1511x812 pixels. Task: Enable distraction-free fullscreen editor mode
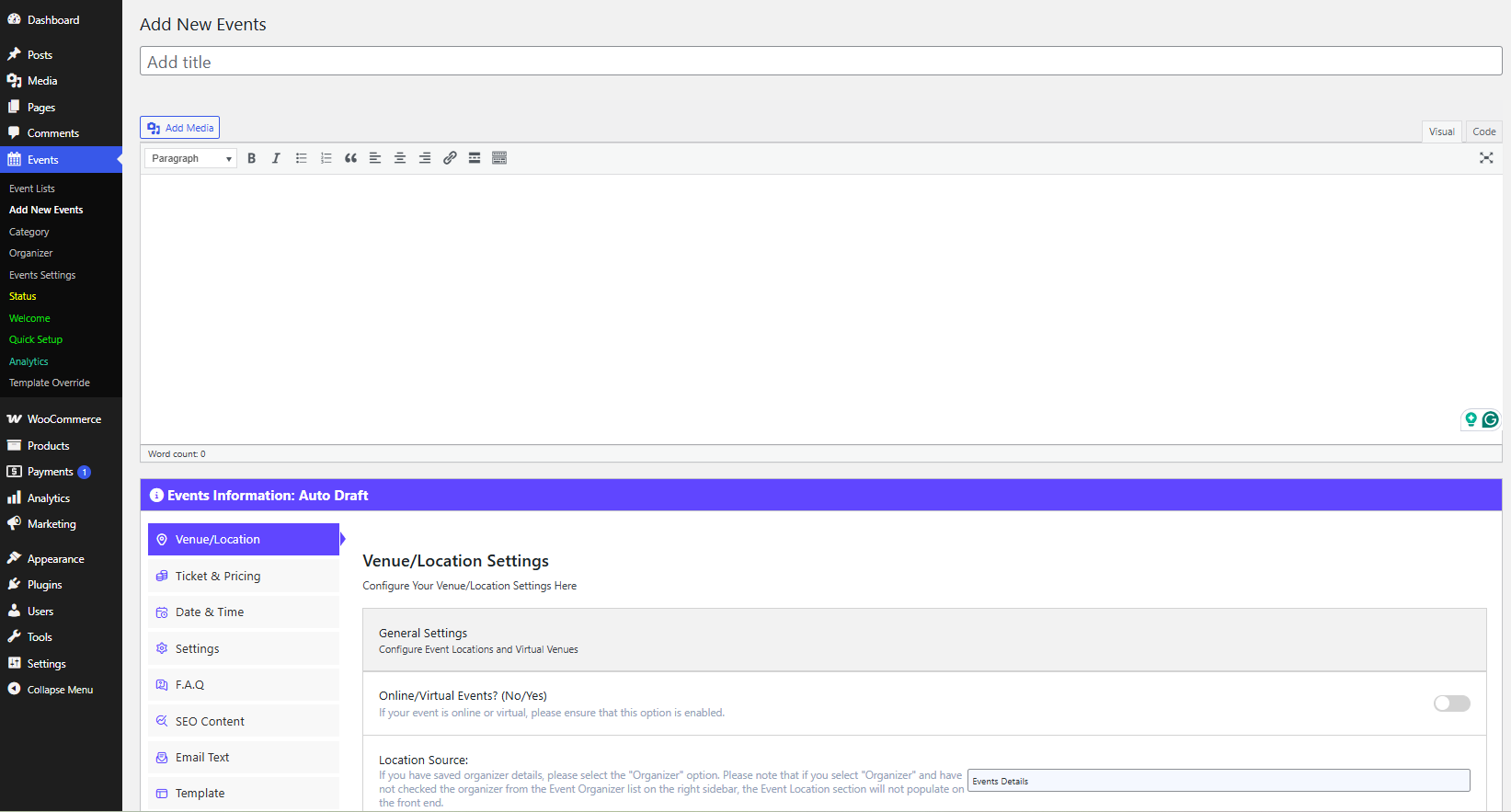tap(1485, 158)
